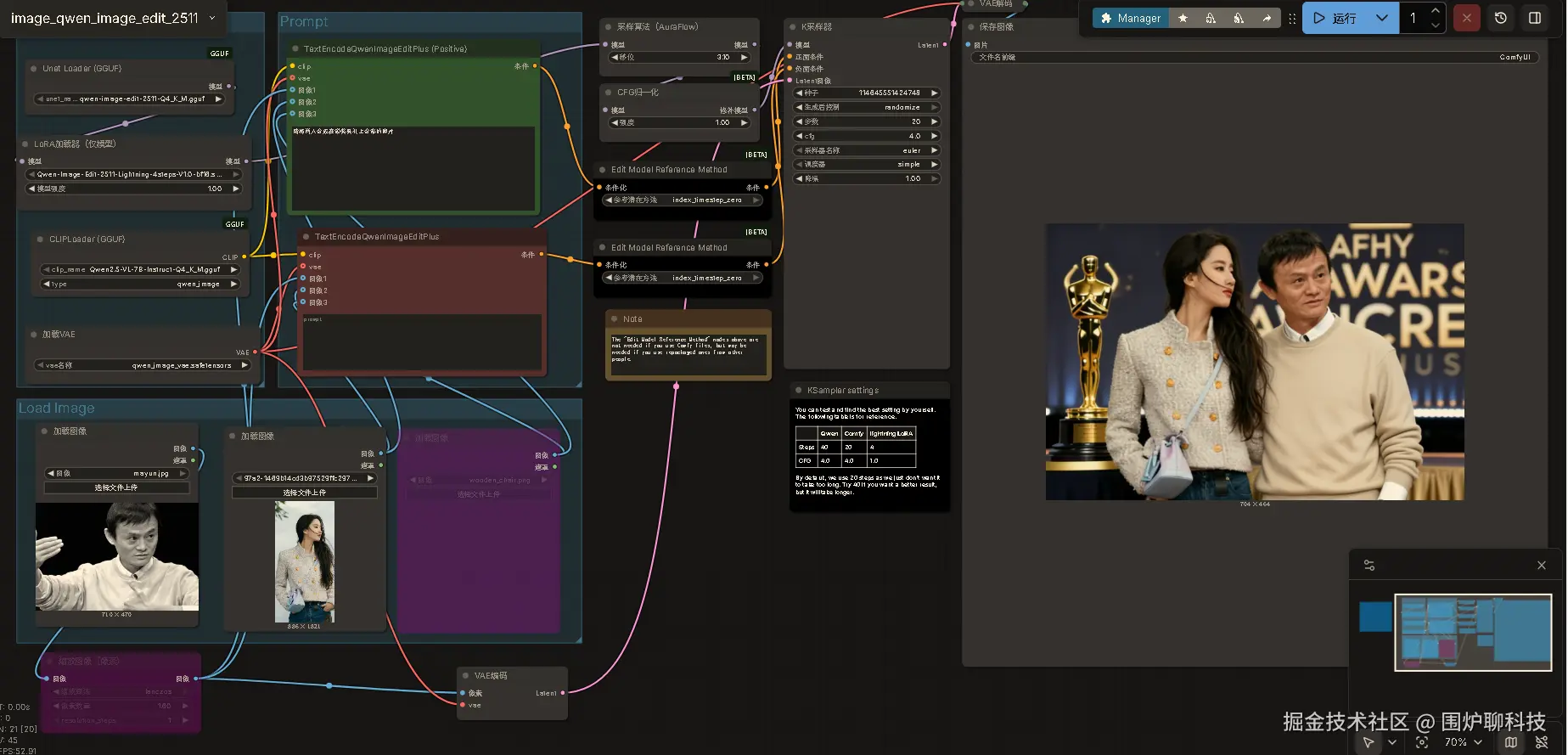Click the seed value field in KSampler
This screenshot has height=755, width=1568.
[x=867, y=93]
